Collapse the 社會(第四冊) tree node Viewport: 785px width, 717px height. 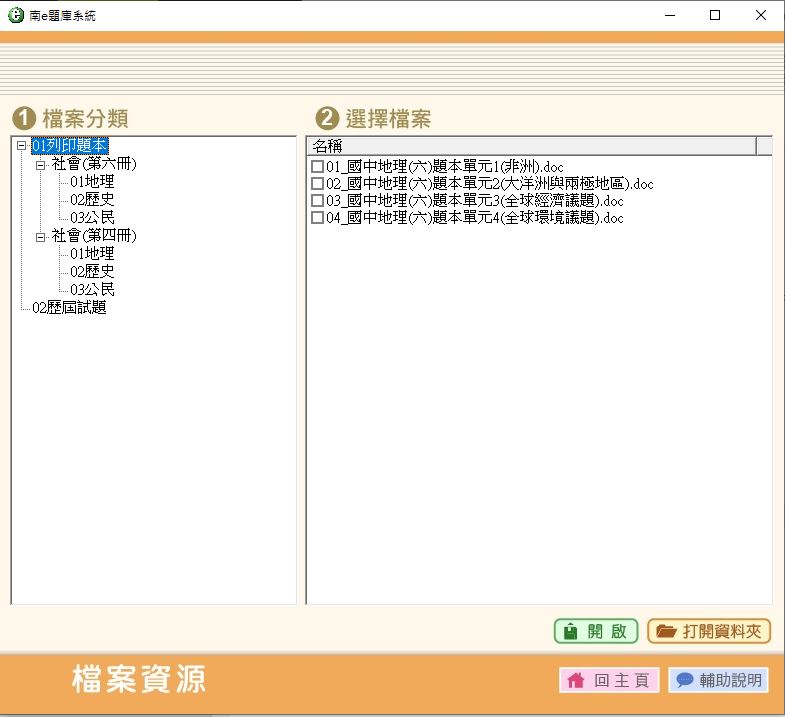pos(41,236)
